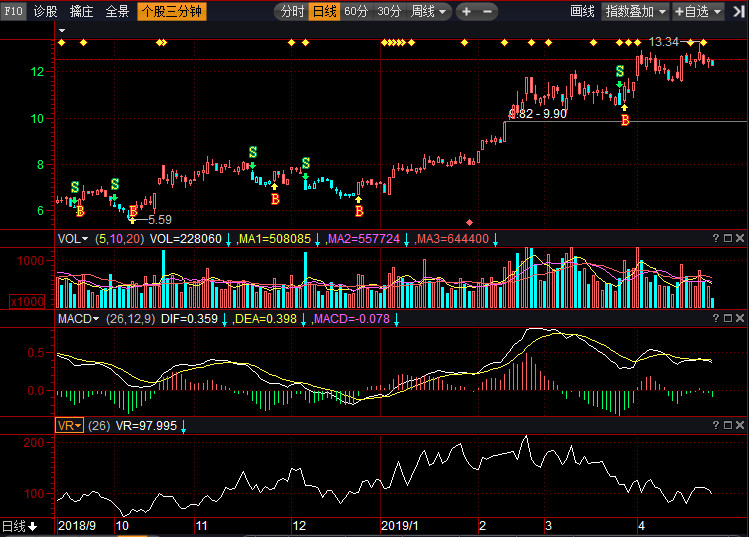Viewport: 749px width, 537px height.
Task: Open help for the VOL indicator panel
Action: [x=715, y=239]
